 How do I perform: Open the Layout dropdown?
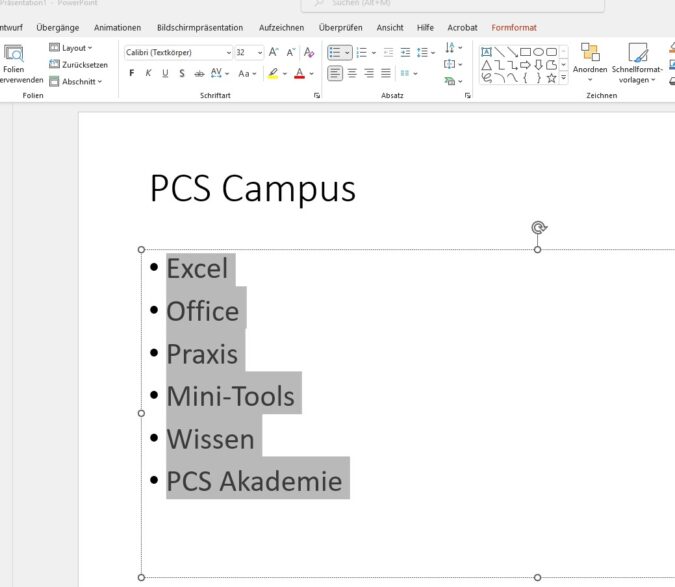coord(71,48)
